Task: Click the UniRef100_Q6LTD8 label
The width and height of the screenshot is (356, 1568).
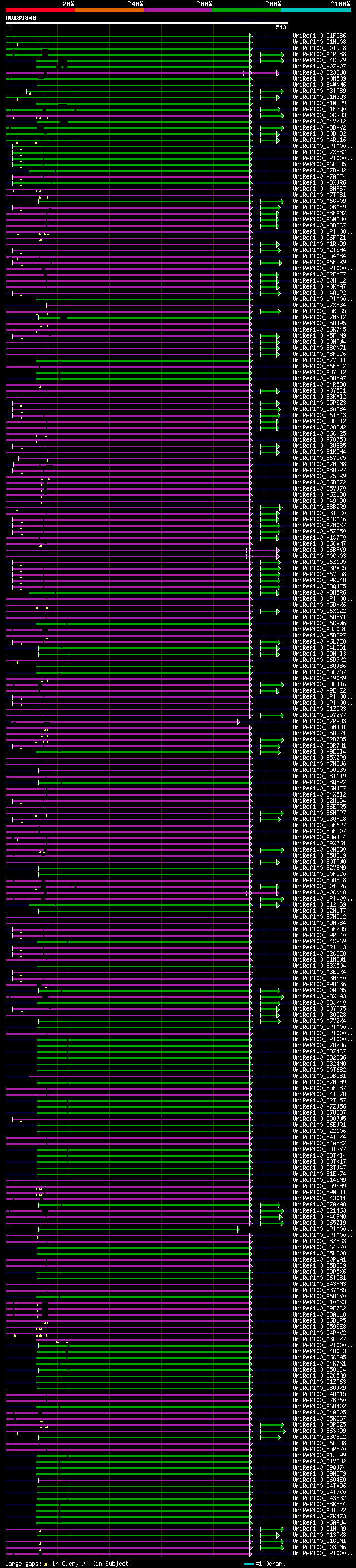Action: point(319,1443)
